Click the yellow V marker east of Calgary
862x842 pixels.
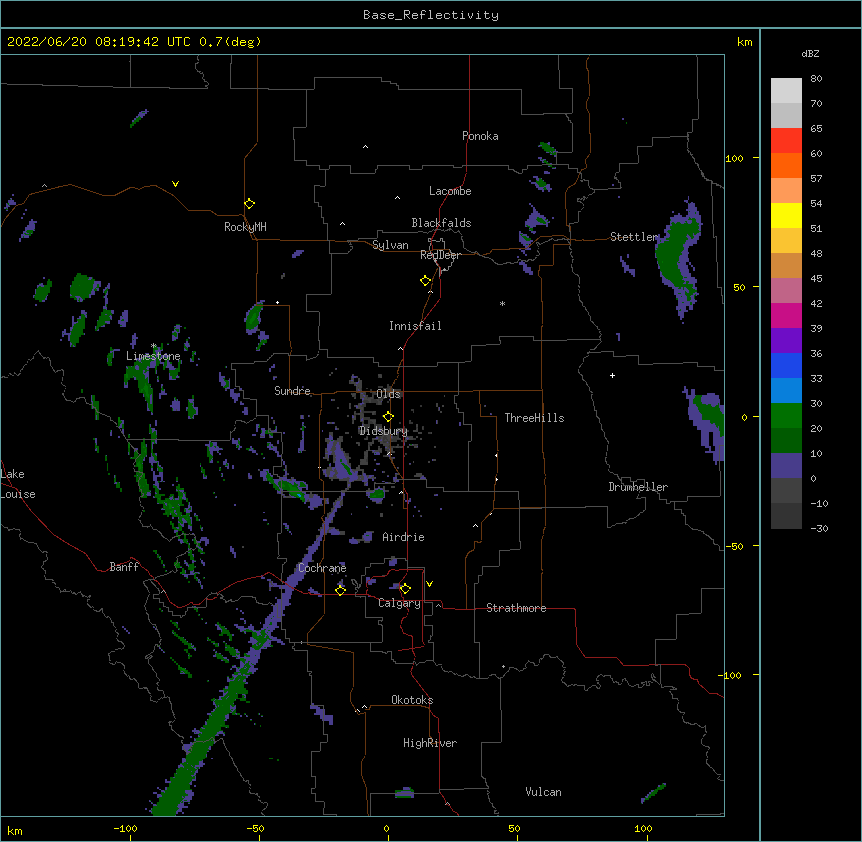(429, 584)
